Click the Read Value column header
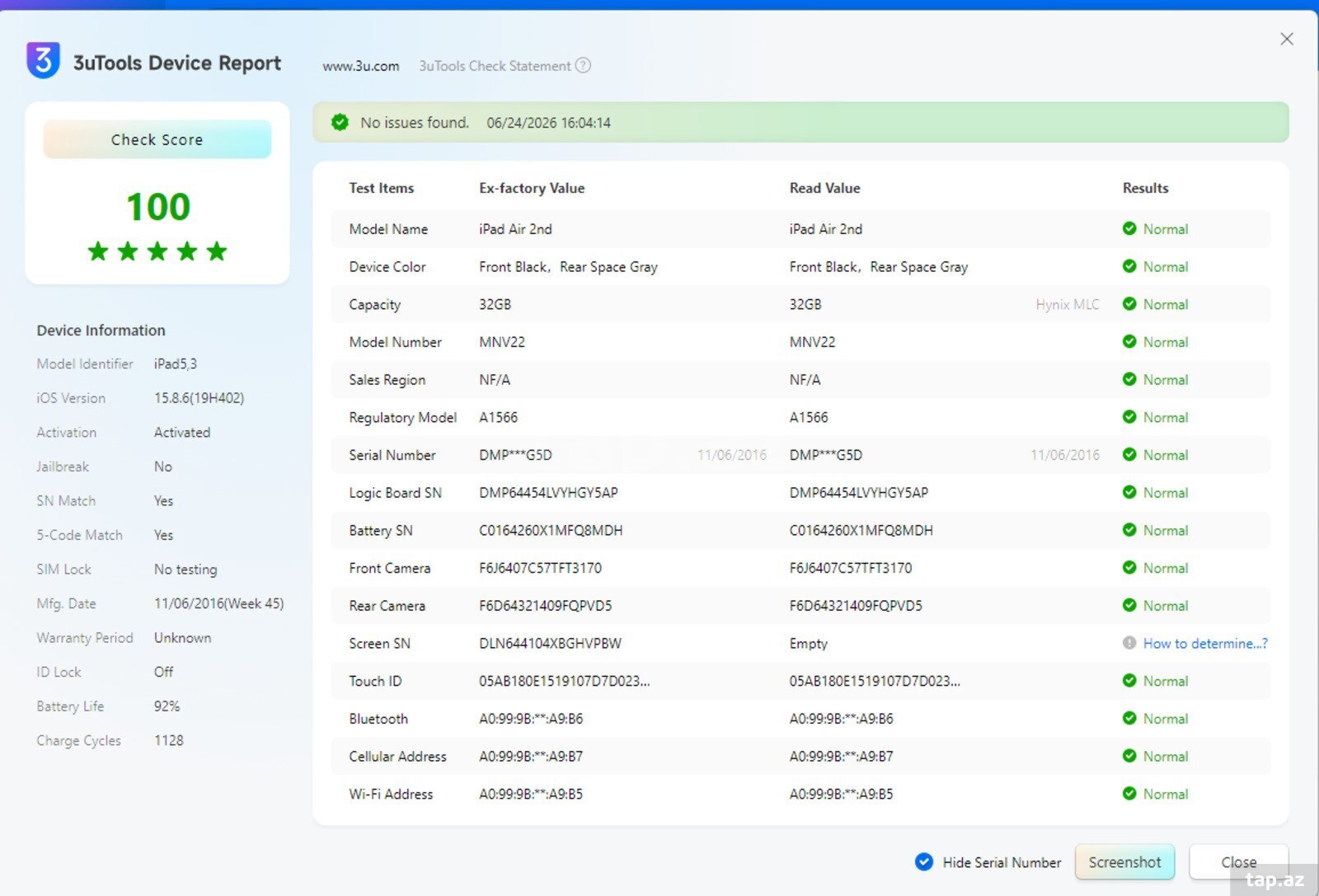The image size is (1319, 896). click(x=825, y=188)
